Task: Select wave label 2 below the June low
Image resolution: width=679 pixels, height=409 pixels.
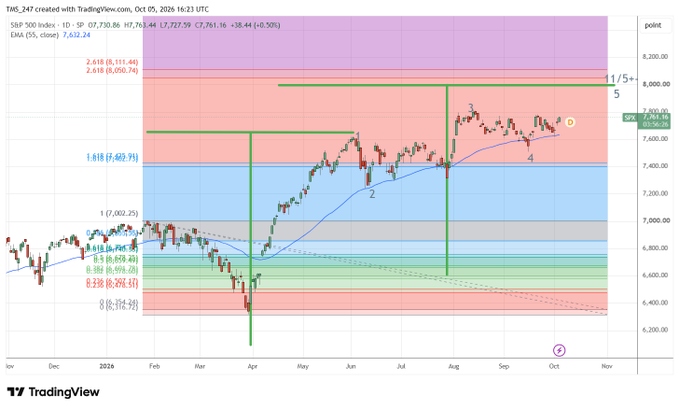Action: [x=372, y=195]
